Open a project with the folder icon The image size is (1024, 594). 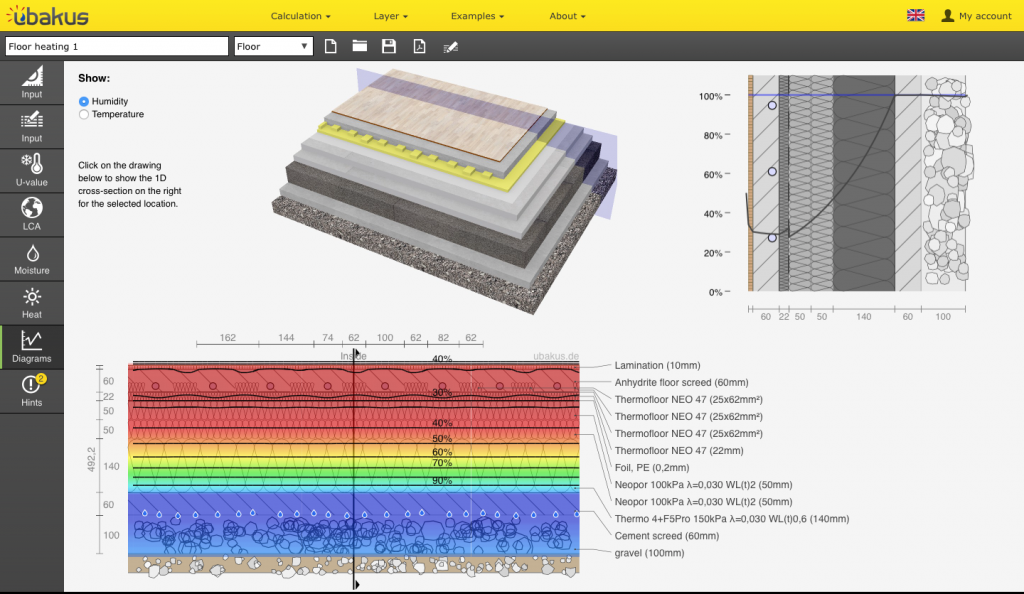click(360, 47)
